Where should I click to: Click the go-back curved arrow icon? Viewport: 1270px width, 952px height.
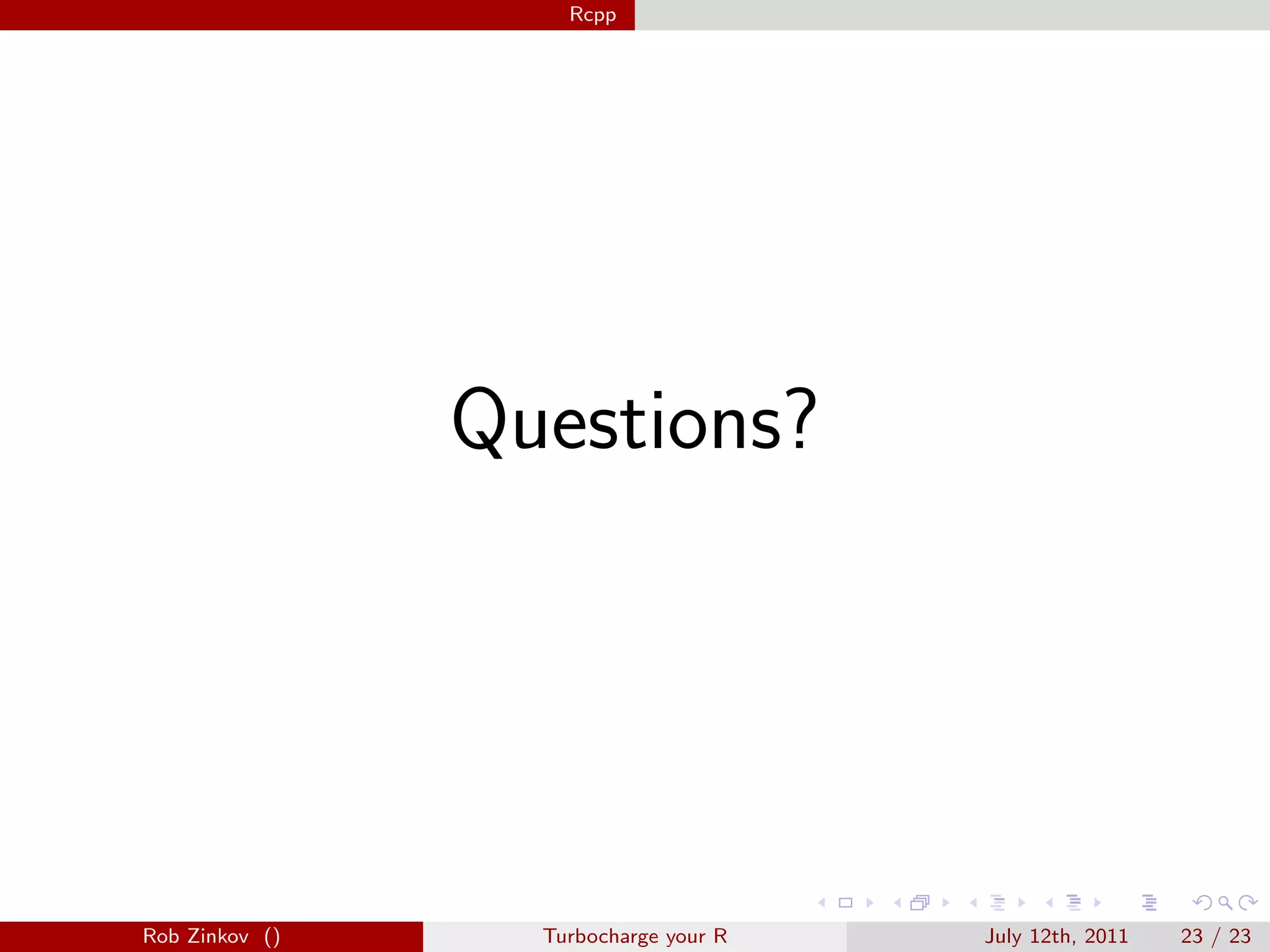click(x=1202, y=903)
